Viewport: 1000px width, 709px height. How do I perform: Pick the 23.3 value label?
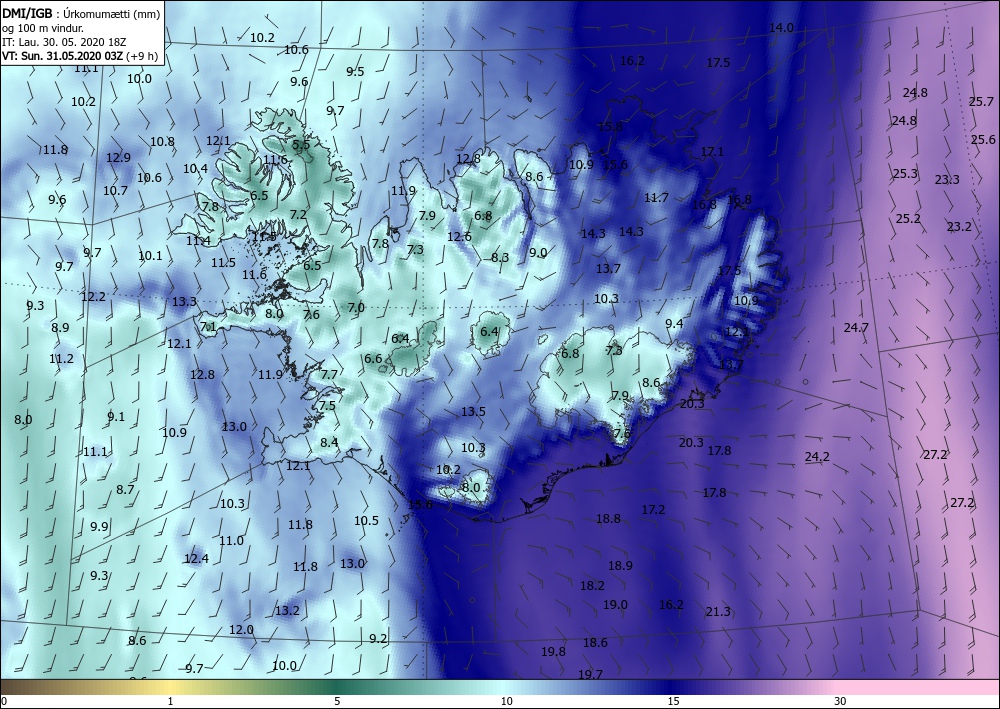click(947, 180)
